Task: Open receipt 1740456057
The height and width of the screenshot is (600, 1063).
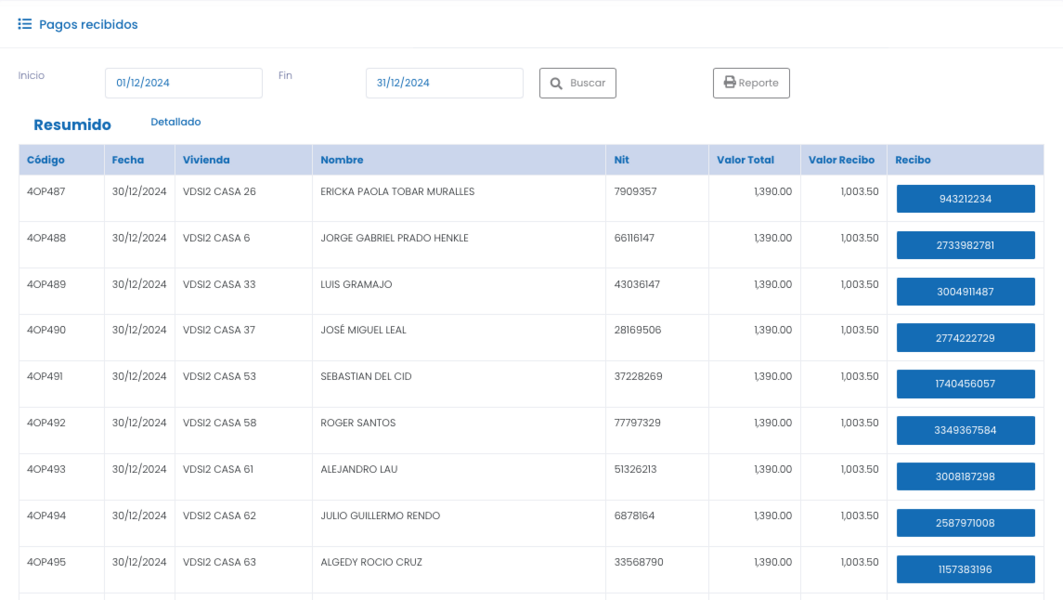Action: tap(965, 384)
